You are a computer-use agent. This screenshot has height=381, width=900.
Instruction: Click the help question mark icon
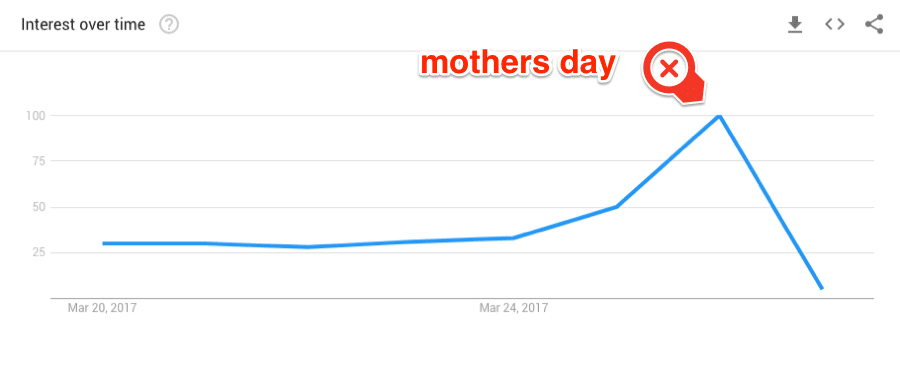point(169,25)
